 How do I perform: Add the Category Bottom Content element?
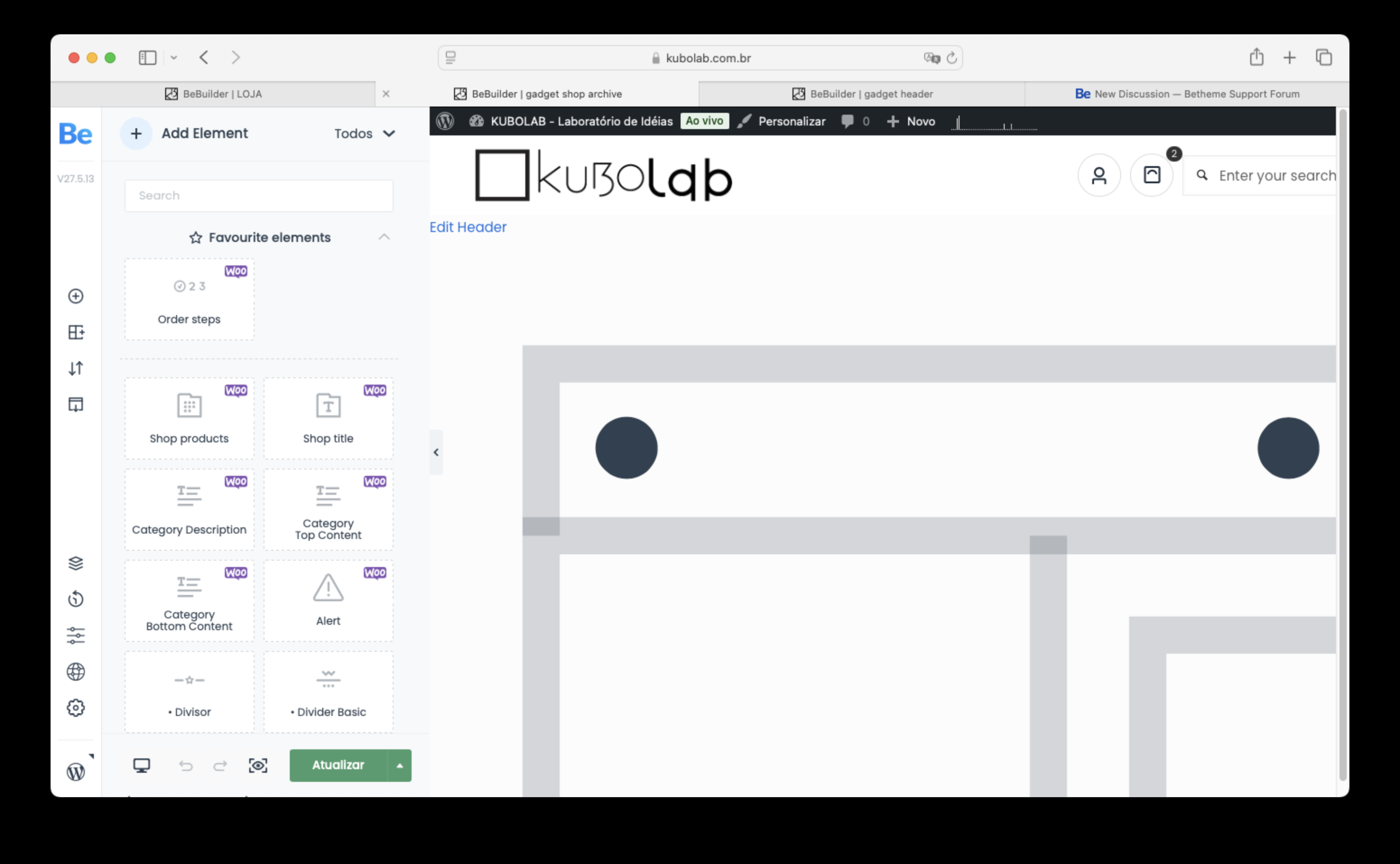(x=190, y=600)
